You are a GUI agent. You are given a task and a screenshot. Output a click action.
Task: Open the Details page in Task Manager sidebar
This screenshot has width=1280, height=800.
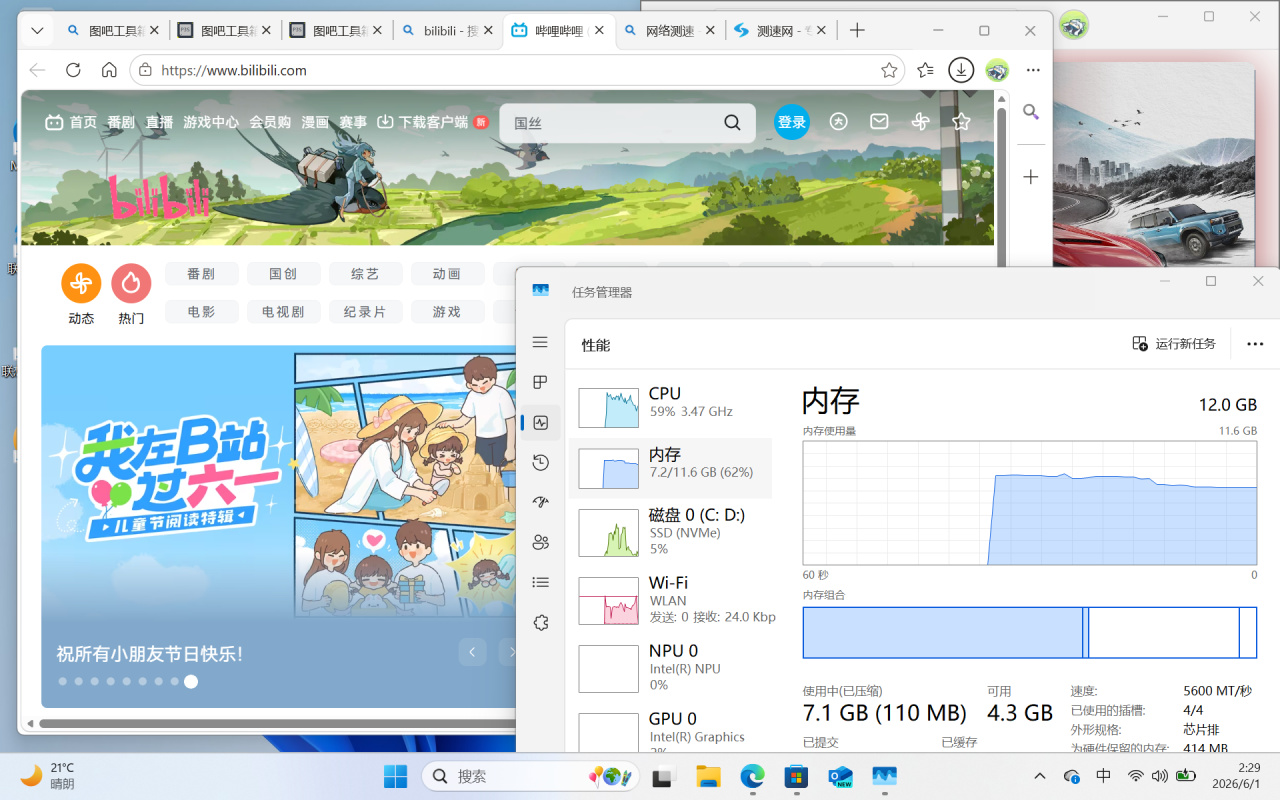pos(540,582)
